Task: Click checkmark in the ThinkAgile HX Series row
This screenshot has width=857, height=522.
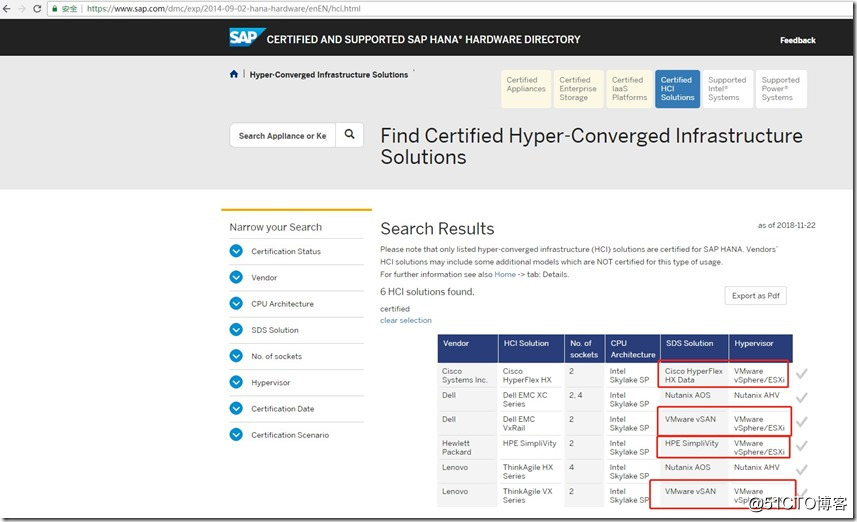Action: pyautogui.click(x=802, y=470)
